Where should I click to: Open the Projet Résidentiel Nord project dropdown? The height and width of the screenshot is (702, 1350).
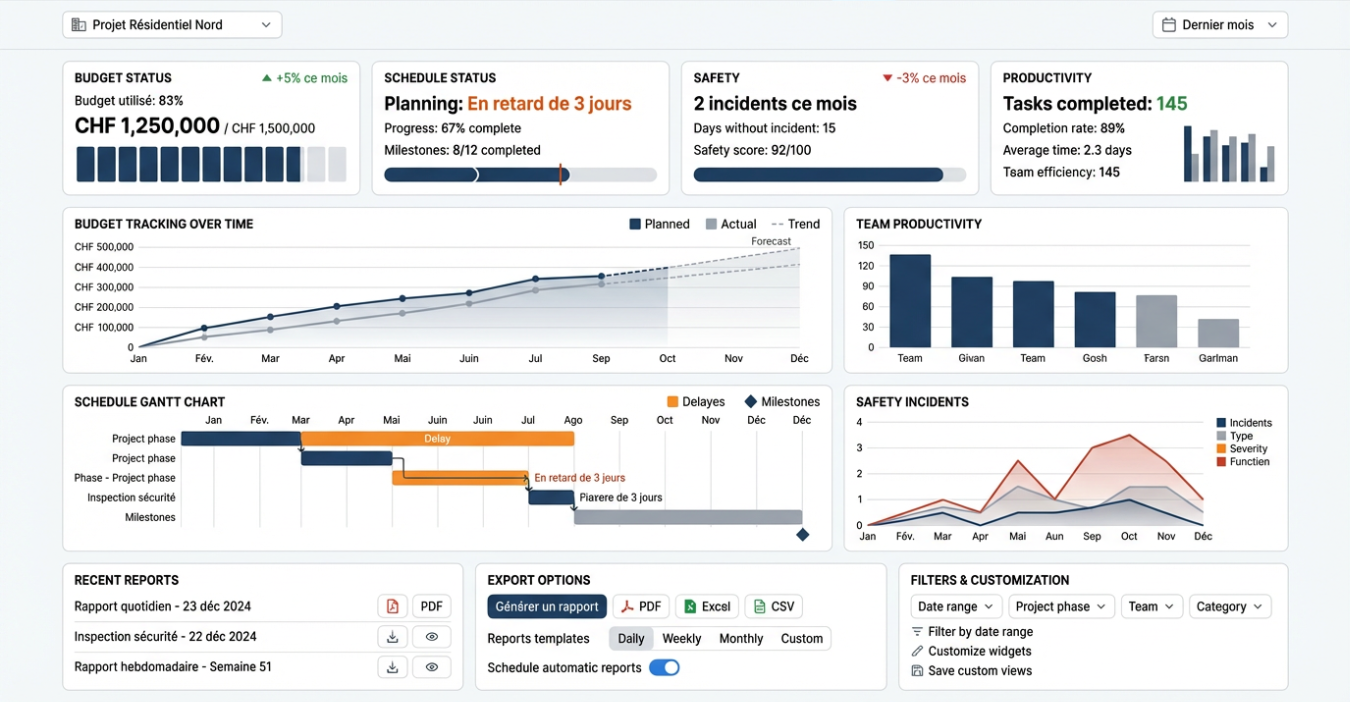coord(172,25)
